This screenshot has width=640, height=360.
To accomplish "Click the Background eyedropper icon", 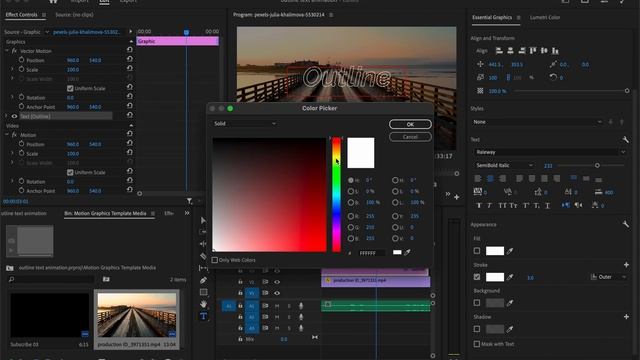I will (510, 303).
